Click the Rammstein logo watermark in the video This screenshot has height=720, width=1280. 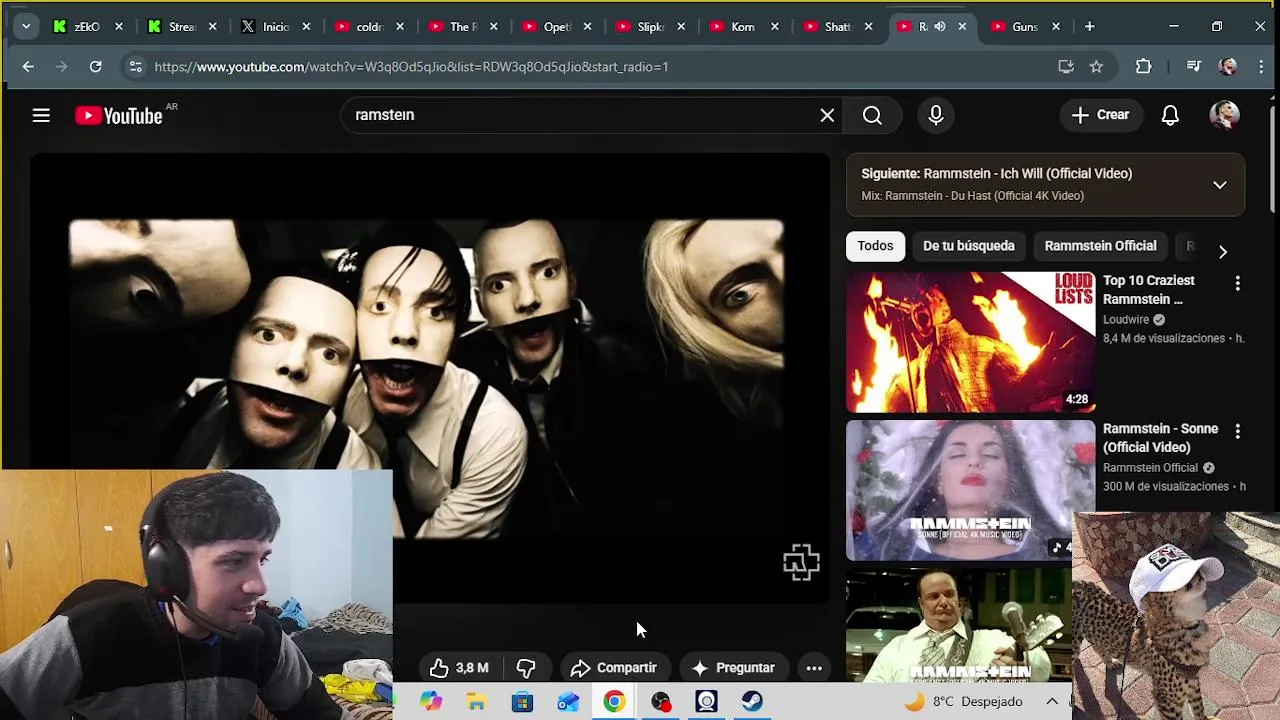[x=801, y=563]
